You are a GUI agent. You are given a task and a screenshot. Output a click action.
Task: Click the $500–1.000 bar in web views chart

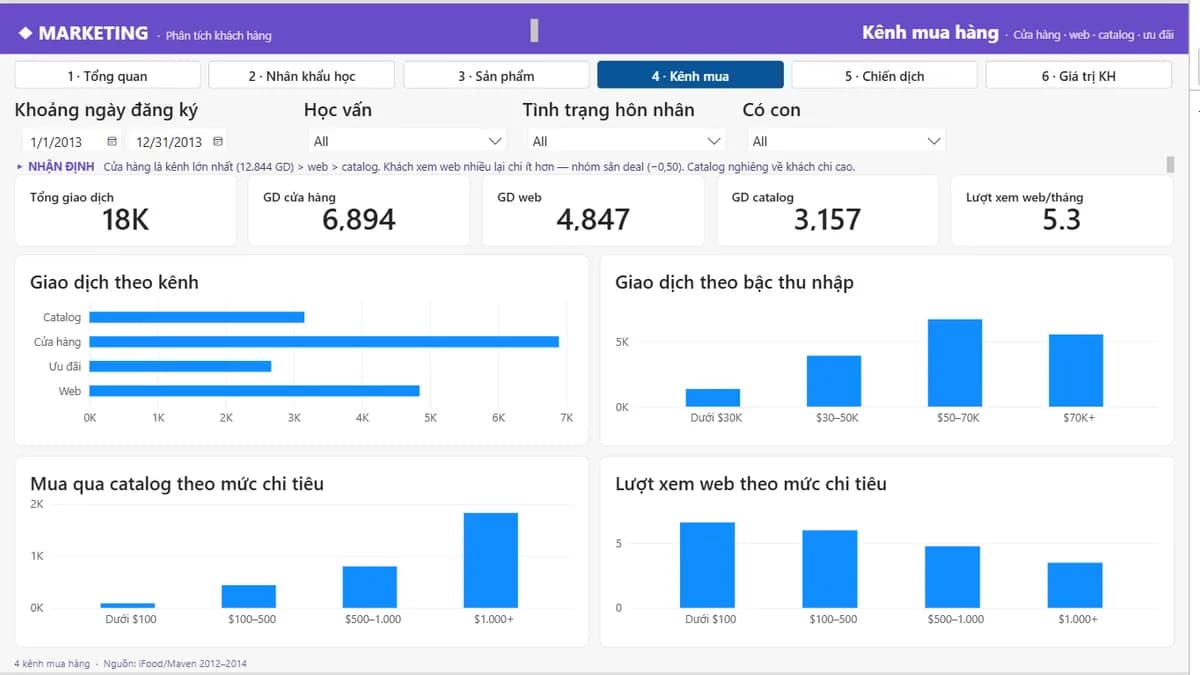coord(952,577)
